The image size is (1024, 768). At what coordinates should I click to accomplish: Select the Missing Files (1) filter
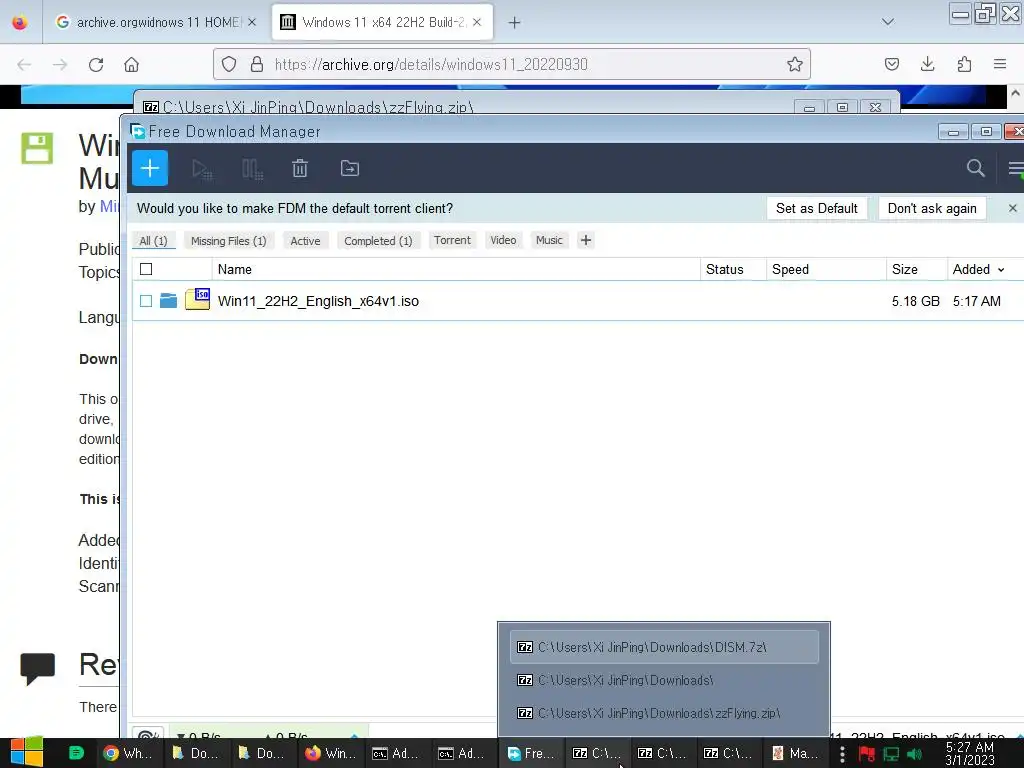pos(229,240)
